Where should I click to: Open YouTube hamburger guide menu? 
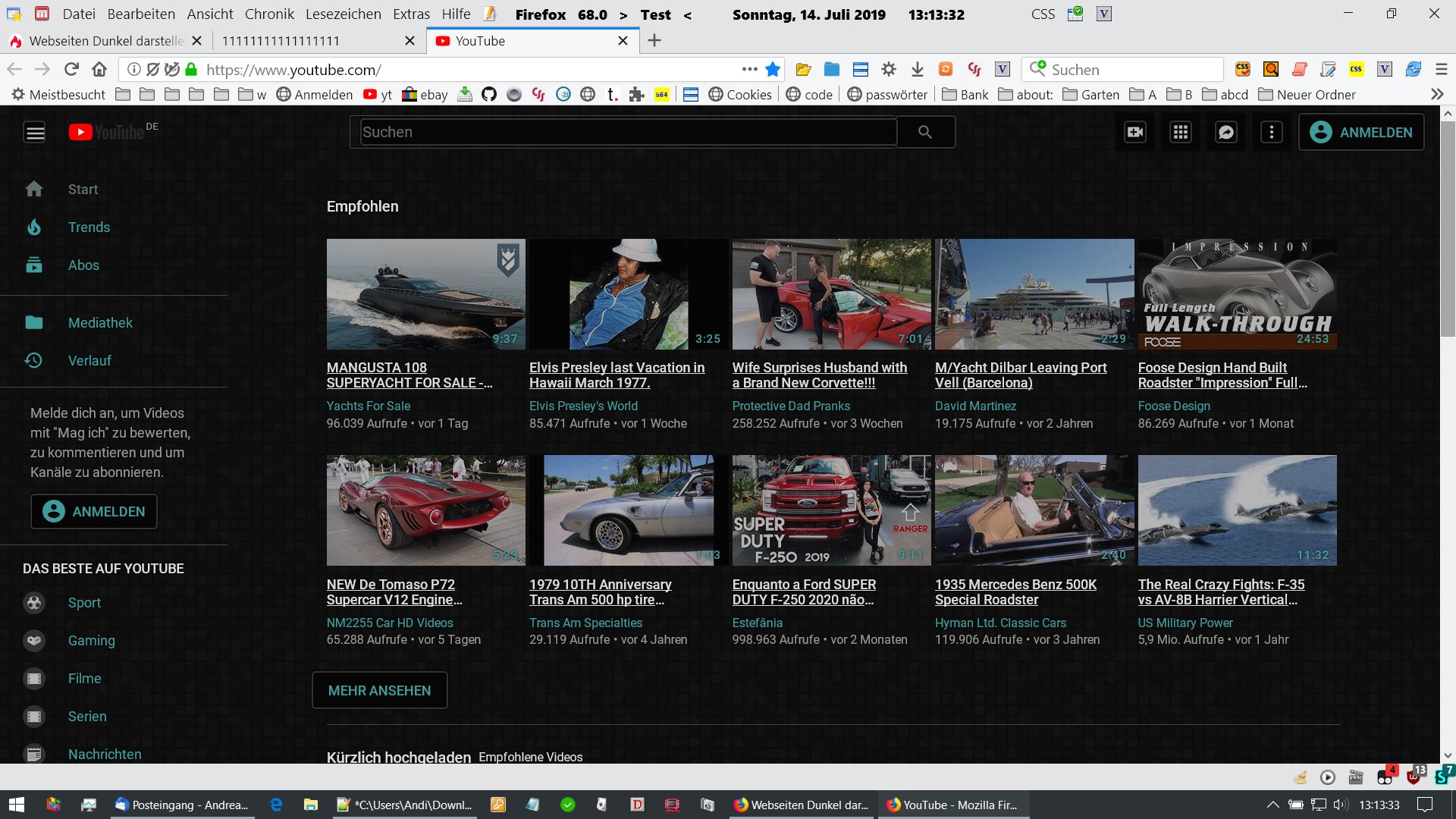click(35, 133)
